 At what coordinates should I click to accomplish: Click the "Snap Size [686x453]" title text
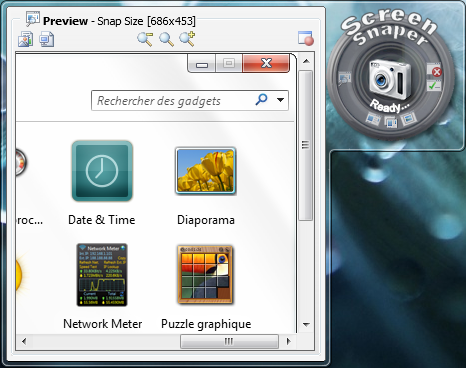point(146,21)
